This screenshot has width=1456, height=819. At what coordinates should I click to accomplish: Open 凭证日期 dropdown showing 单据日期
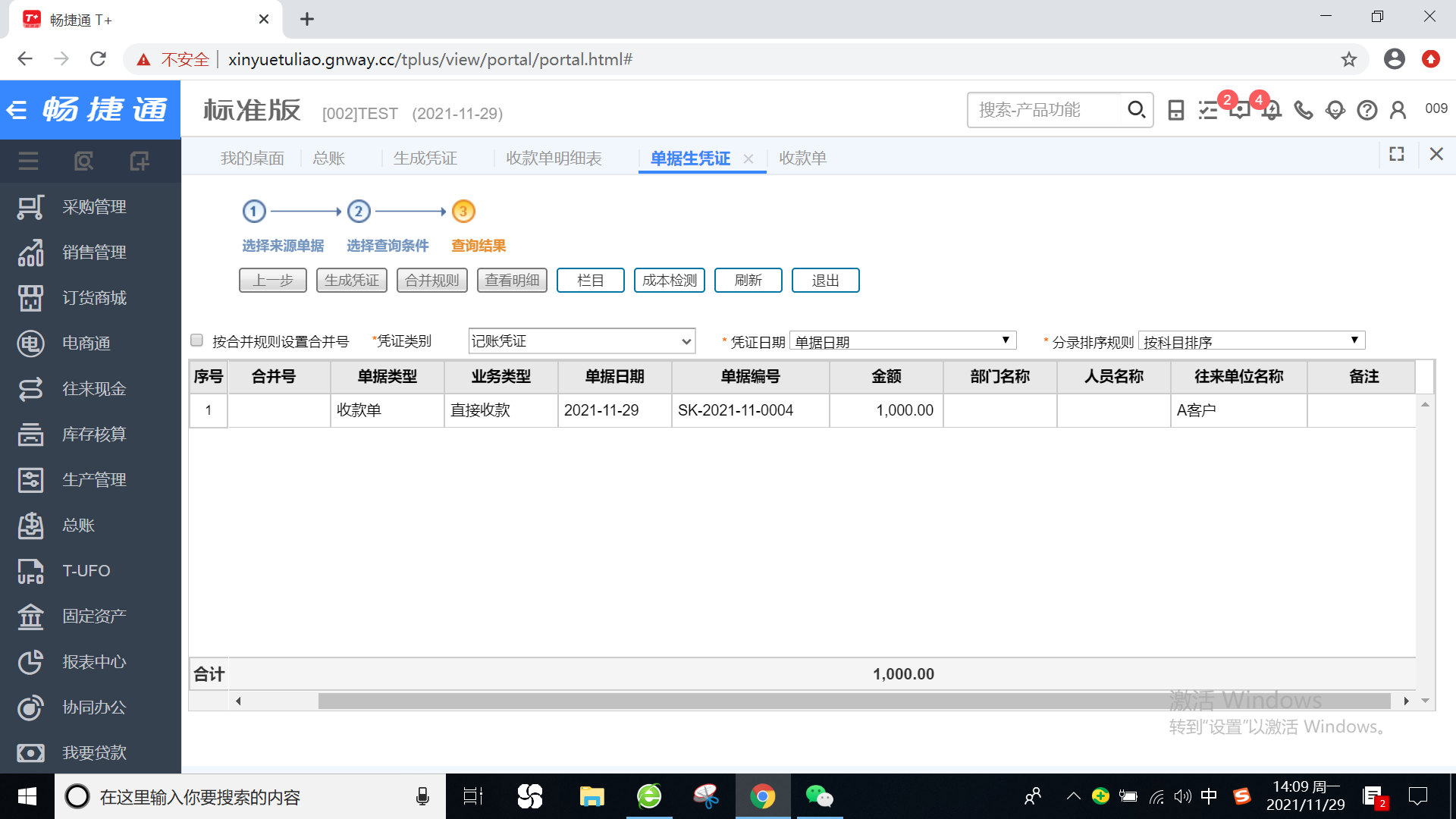(902, 341)
